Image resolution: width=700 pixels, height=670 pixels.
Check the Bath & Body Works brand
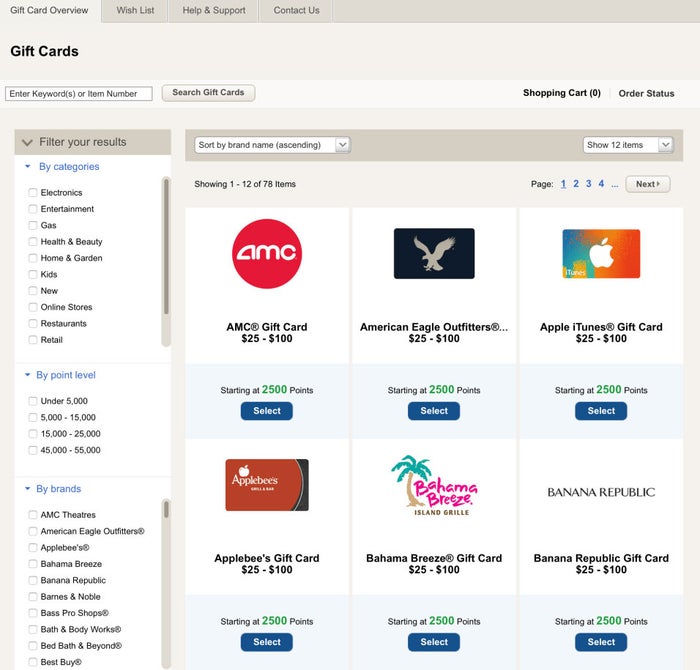[33, 629]
